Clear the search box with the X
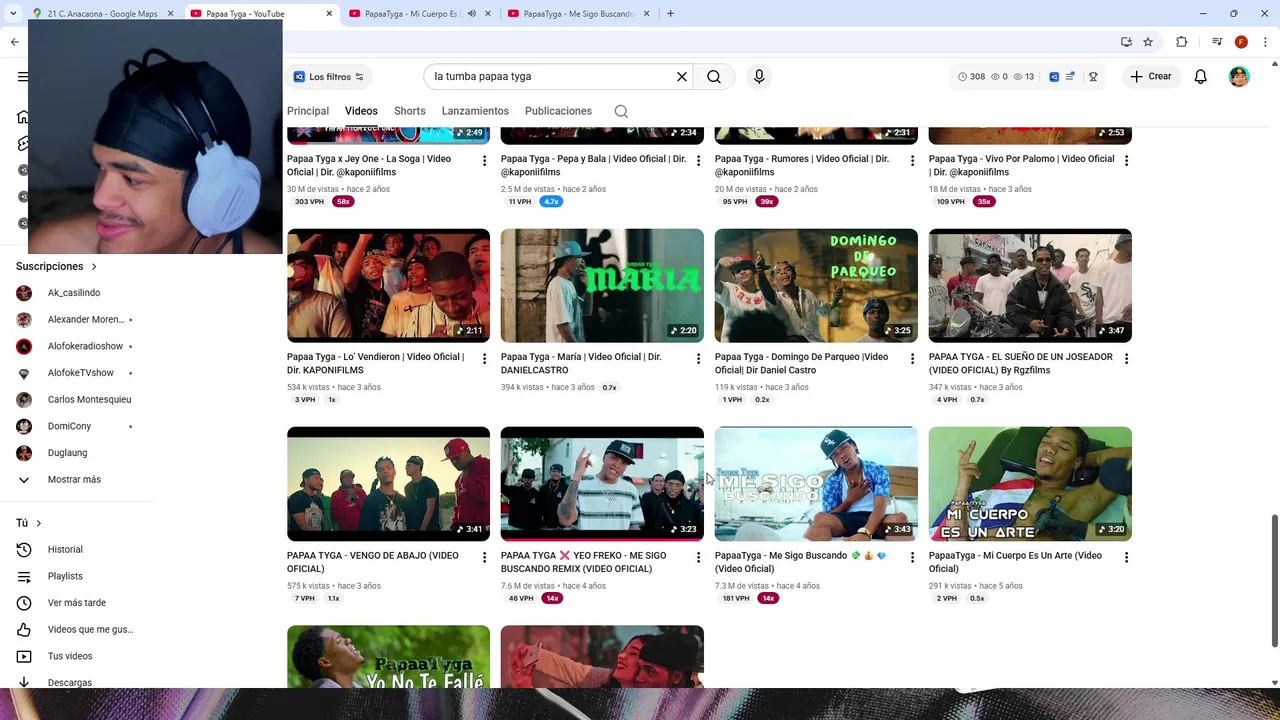1280x720 pixels. coord(682,77)
